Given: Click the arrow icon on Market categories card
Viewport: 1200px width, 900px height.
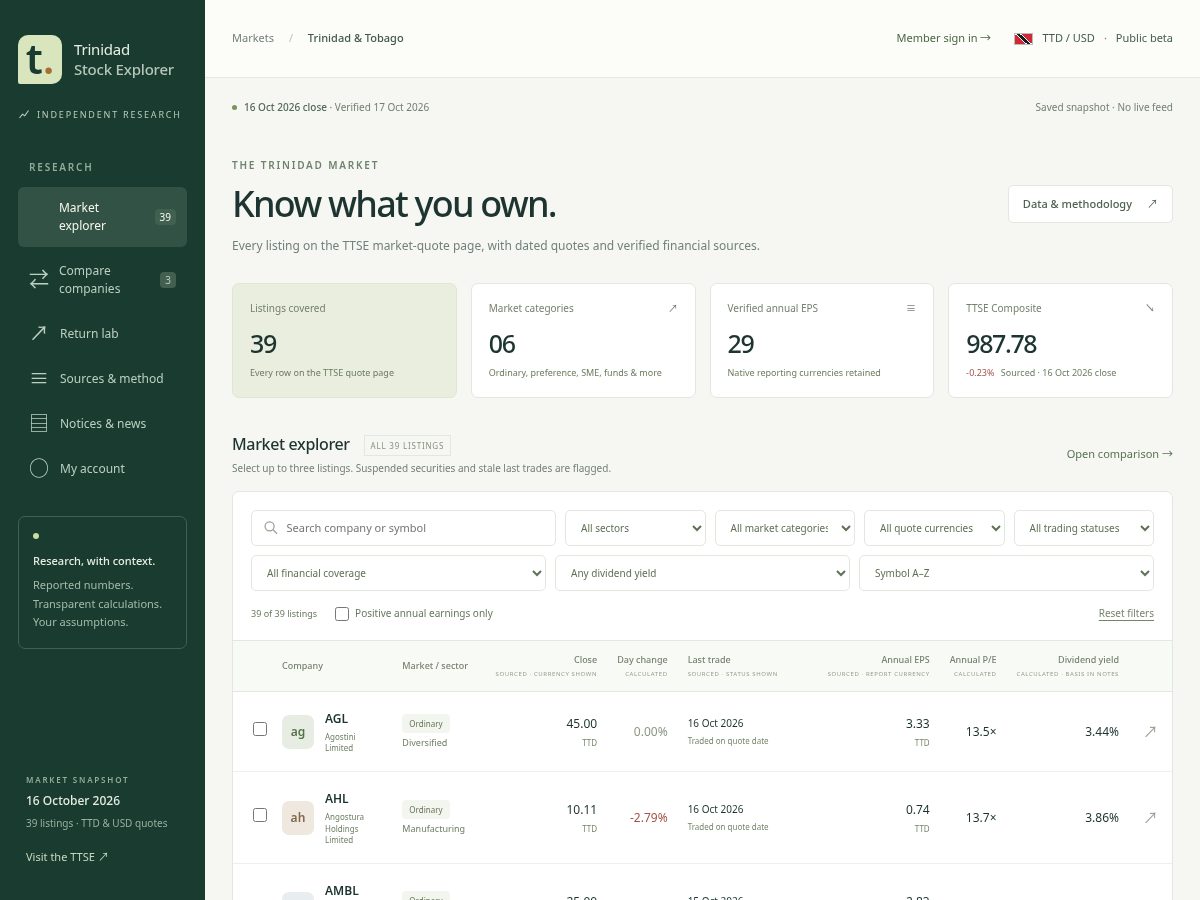Looking at the screenshot, I should click(x=673, y=308).
